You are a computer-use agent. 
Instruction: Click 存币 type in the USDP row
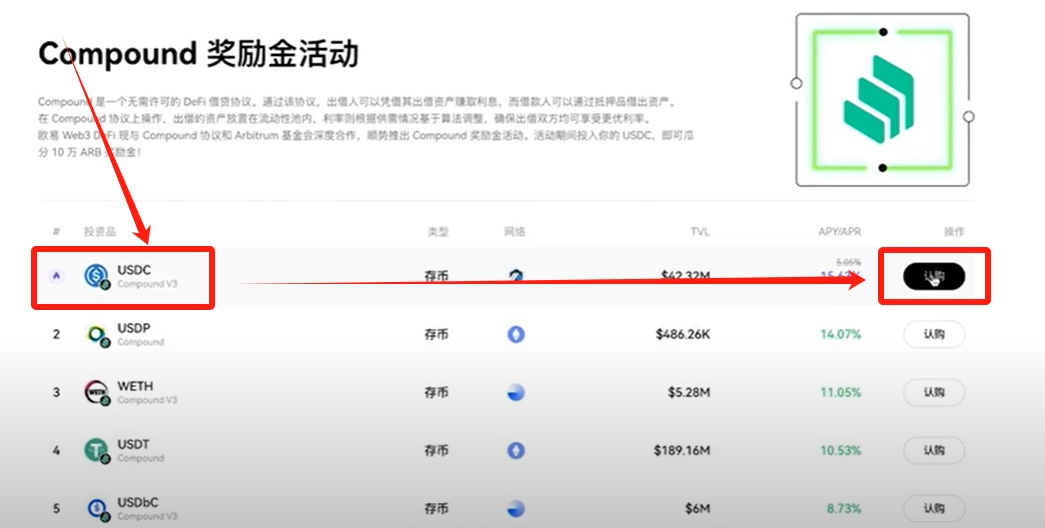tap(437, 334)
